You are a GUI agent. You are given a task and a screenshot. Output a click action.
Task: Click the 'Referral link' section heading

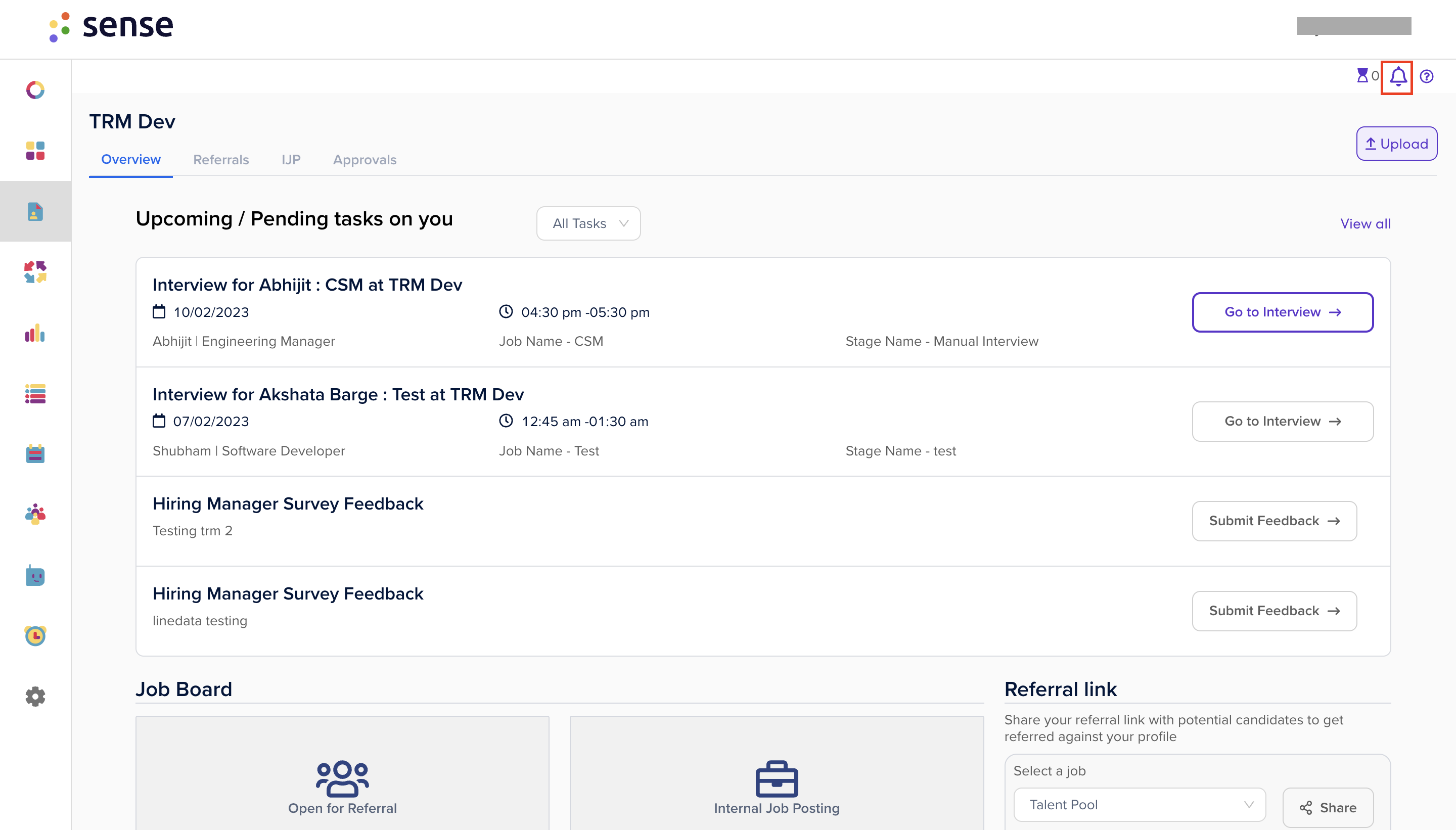[x=1060, y=689]
